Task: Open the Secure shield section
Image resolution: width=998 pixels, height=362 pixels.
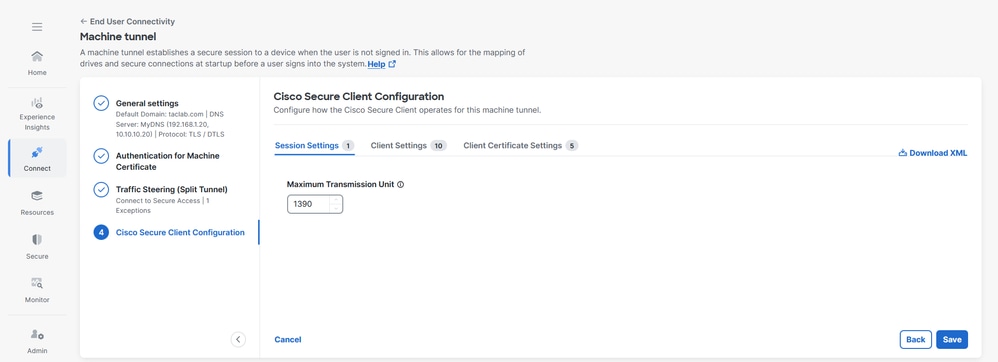Action: tap(37, 247)
